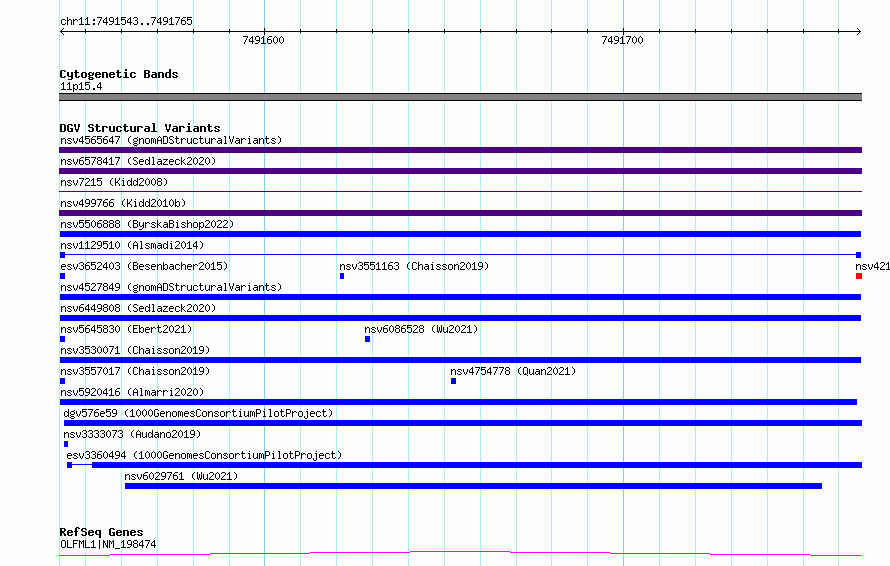Click the chr11:7491543..7491765 coordinate label
Viewport: 890px width, 566px height.
(x=126, y=21)
